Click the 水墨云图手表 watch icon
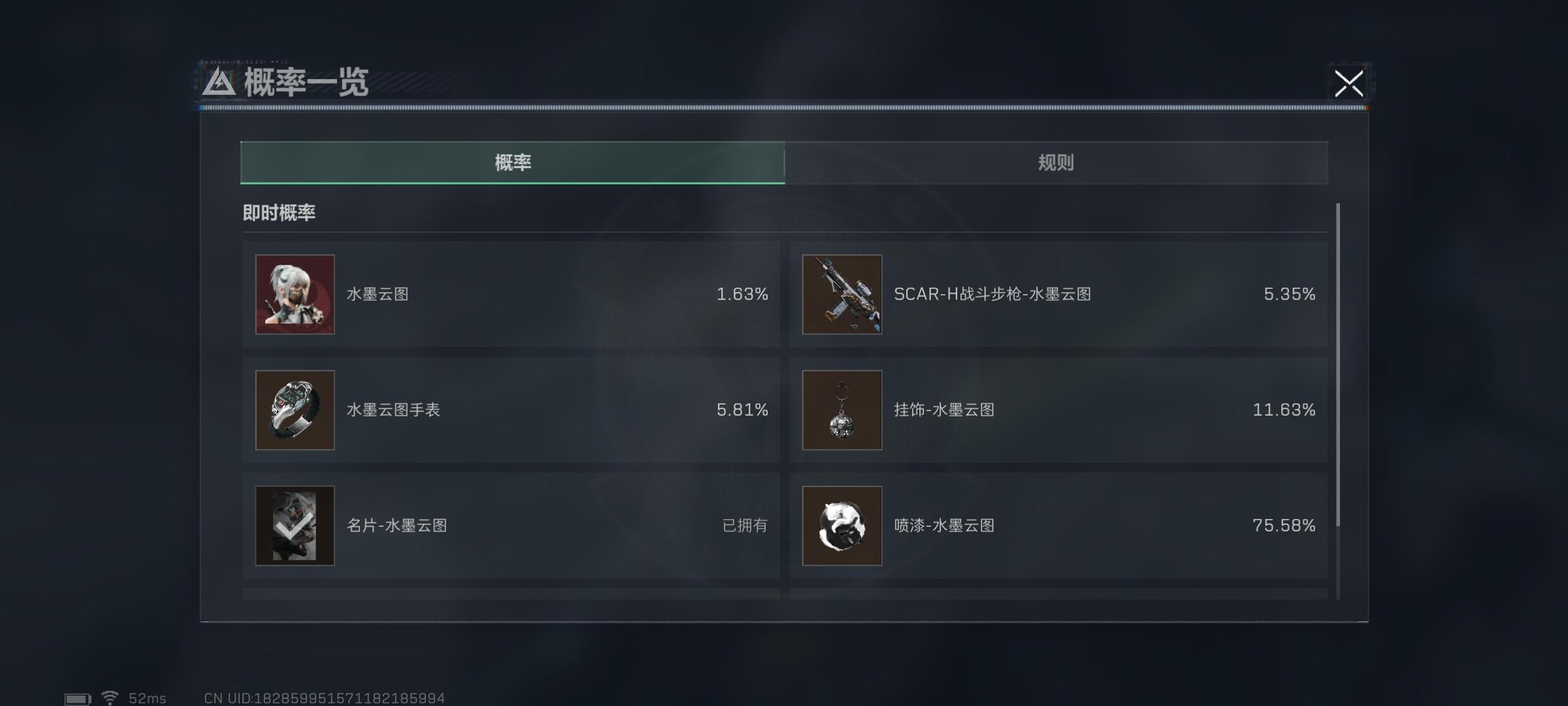1568x706 pixels. point(295,410)
